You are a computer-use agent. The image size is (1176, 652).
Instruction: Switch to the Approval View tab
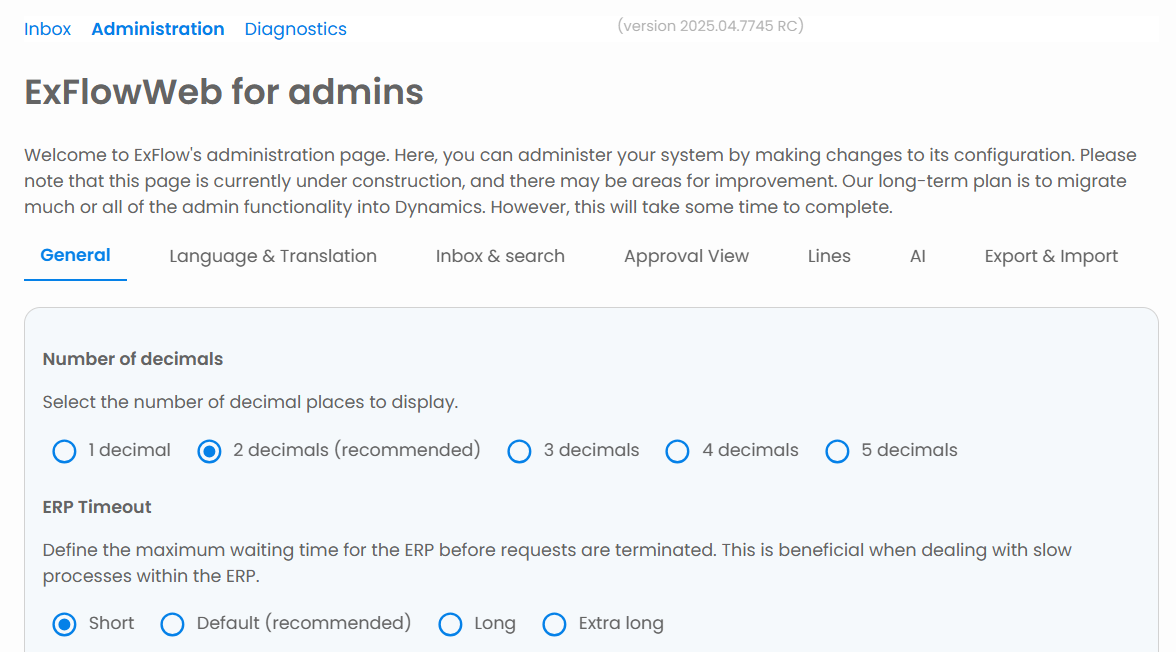click(686, 257)
